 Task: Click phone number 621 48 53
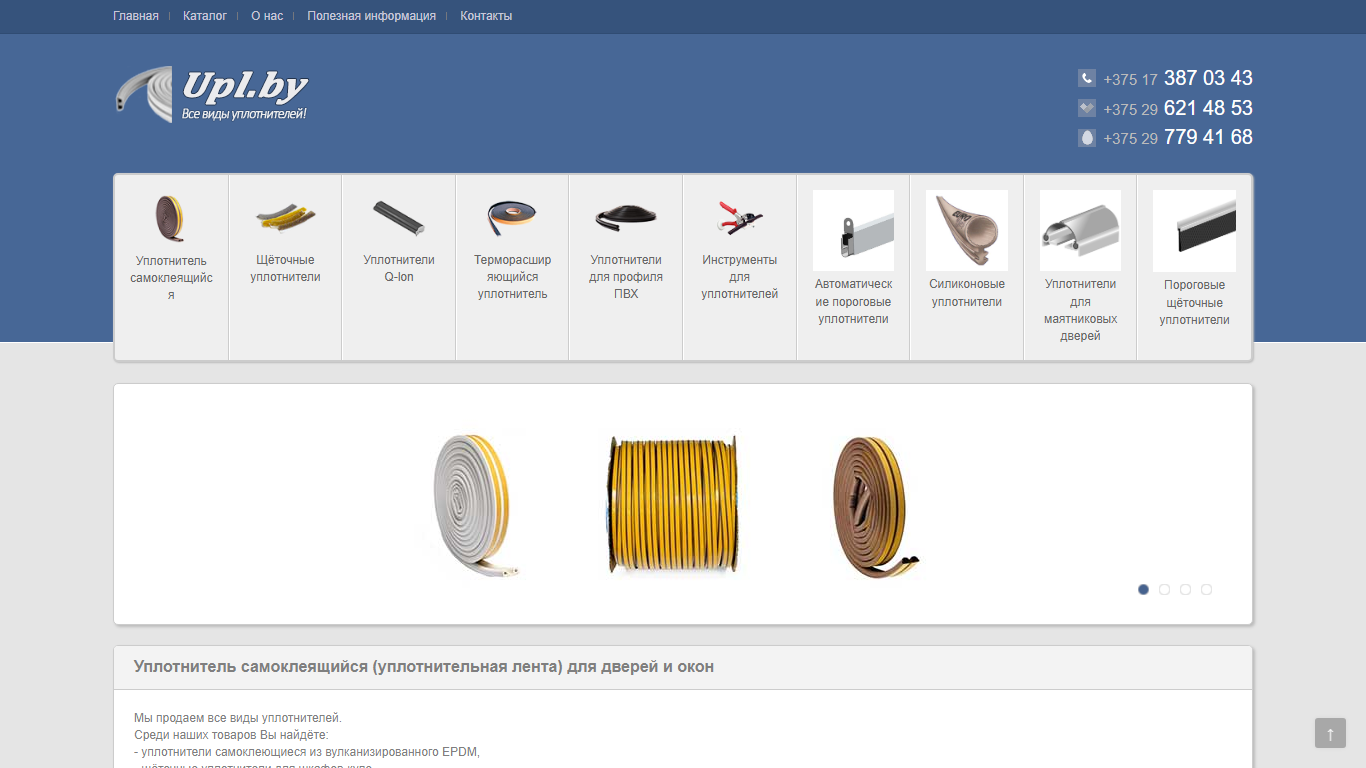tap(1208, 108)
